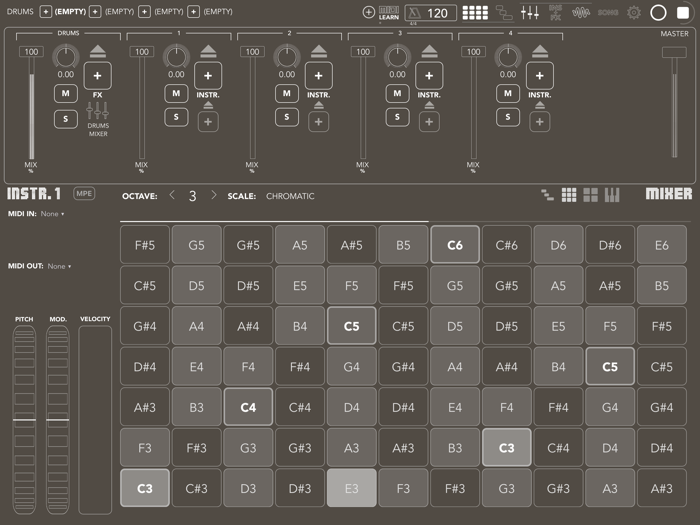700x525 pixels.
Task: Click the VELOCITY strip
Action: pos(95,420)
